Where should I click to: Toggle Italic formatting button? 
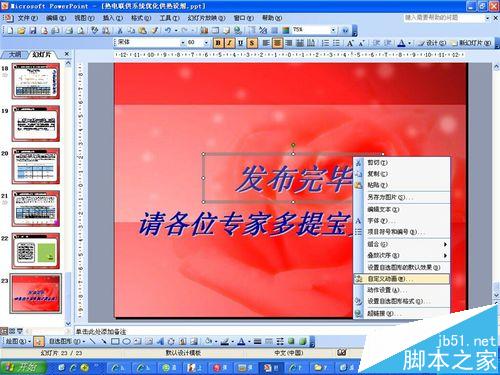point(229,43)
